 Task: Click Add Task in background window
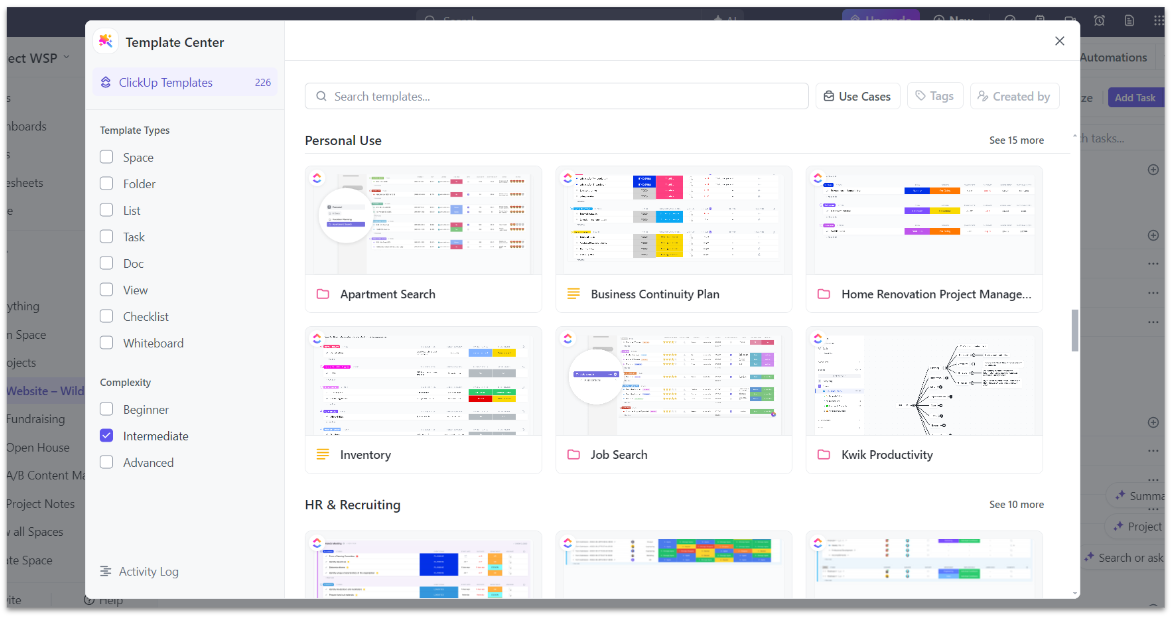(x=1135, y=98)
